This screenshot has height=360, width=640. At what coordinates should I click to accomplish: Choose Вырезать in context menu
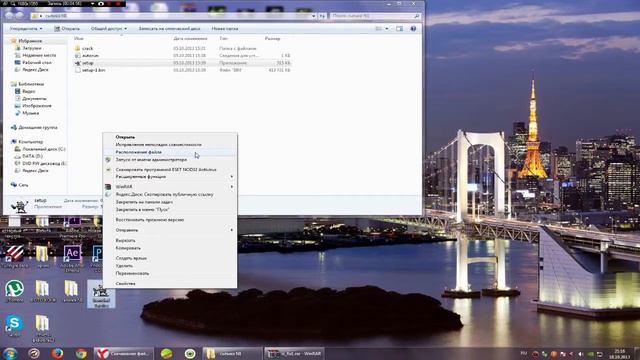coord(170,240)
